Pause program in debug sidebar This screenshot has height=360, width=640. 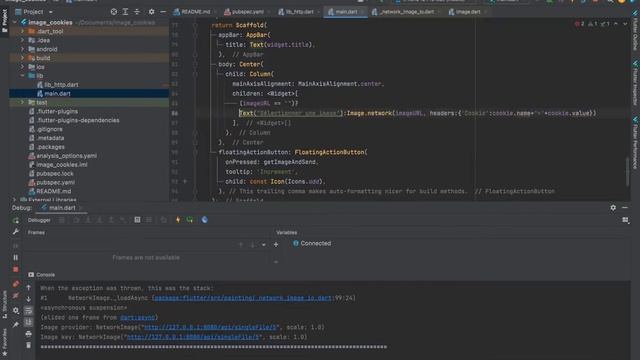[16, 258]
